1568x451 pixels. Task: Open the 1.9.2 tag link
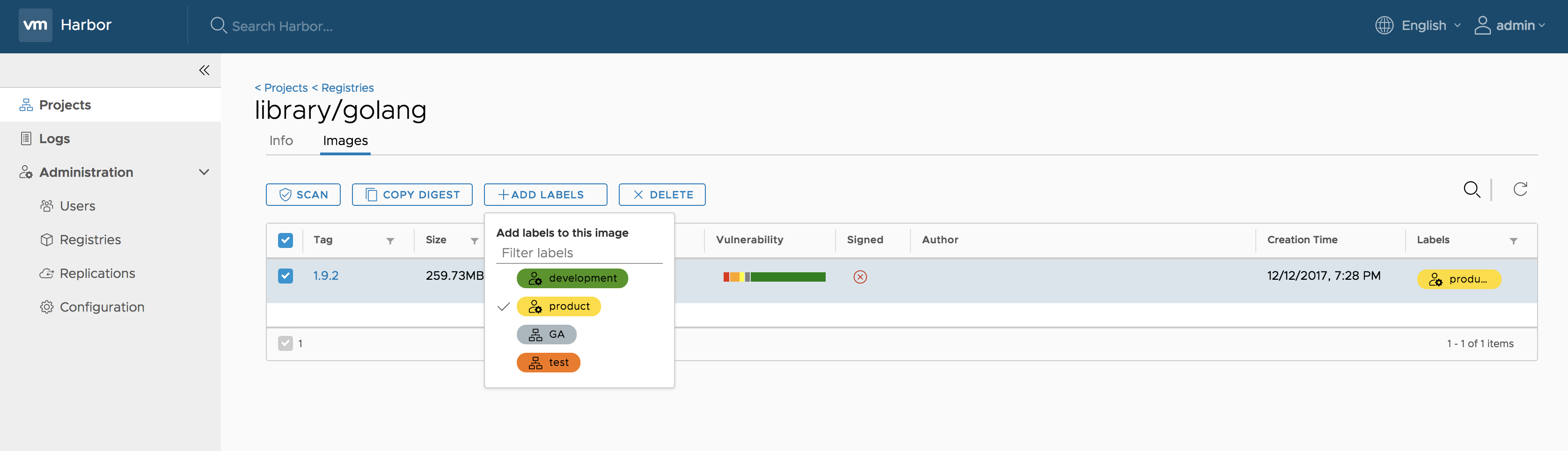point(326,276)
